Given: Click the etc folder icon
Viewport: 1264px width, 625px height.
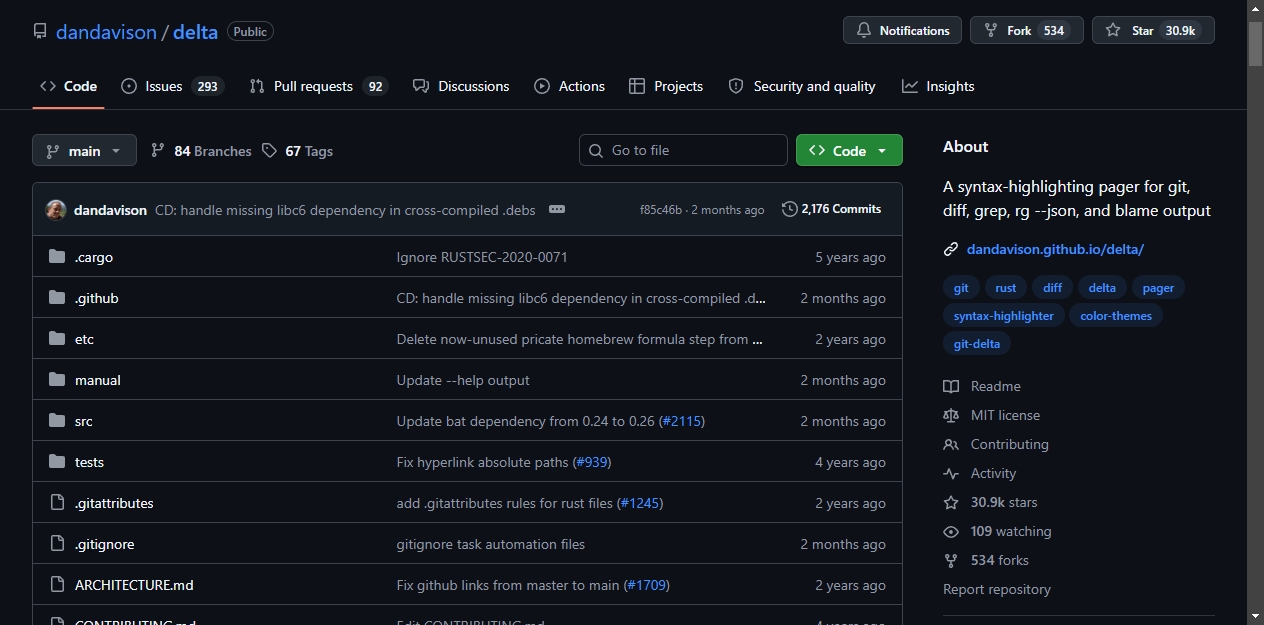Looking at the screenshot, I should (57, 339).
